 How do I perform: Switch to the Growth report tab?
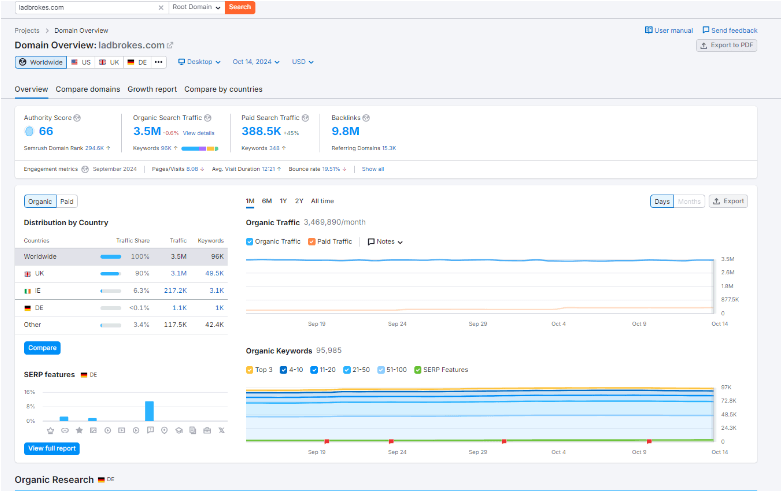coord(152,89)
